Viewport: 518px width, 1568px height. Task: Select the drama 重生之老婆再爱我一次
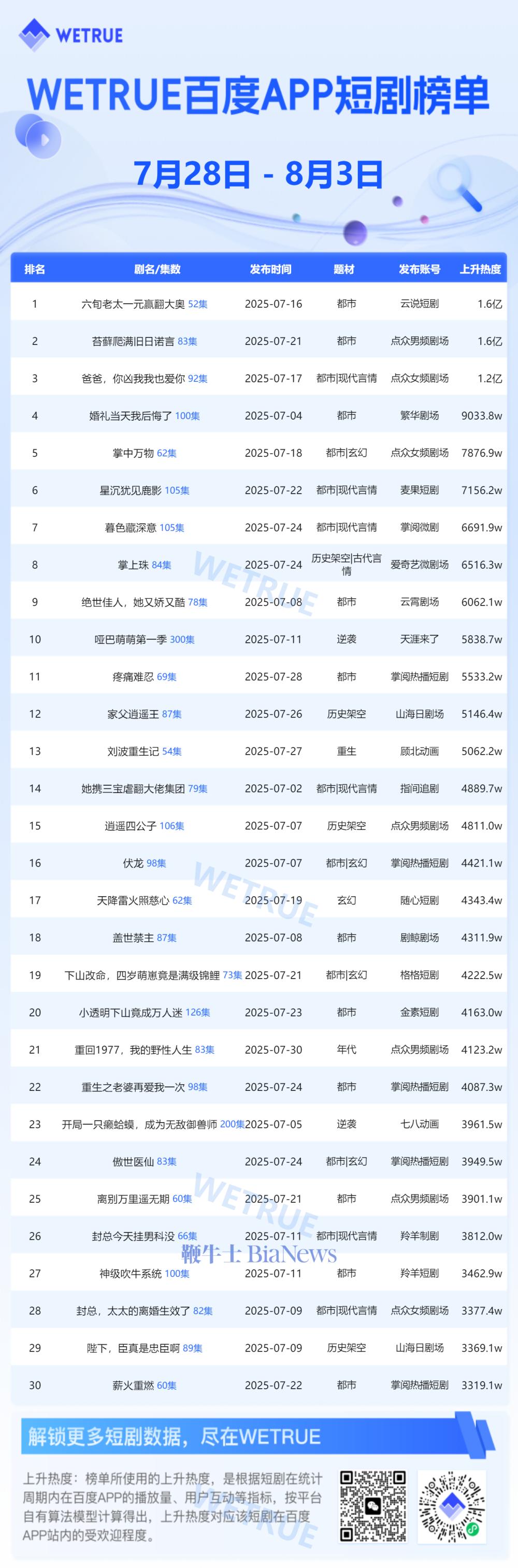pos(133,1087)
